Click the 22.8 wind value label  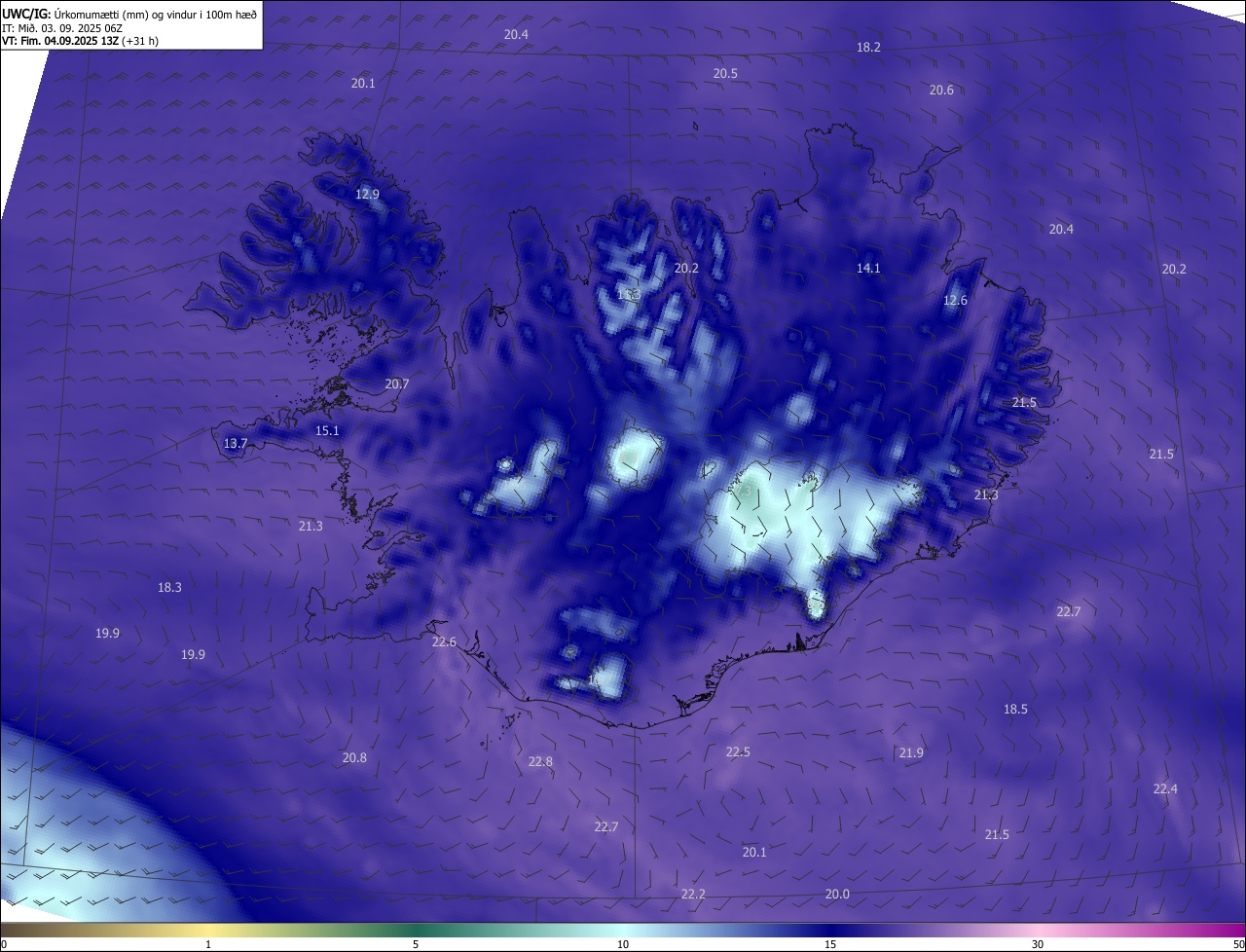540,761
